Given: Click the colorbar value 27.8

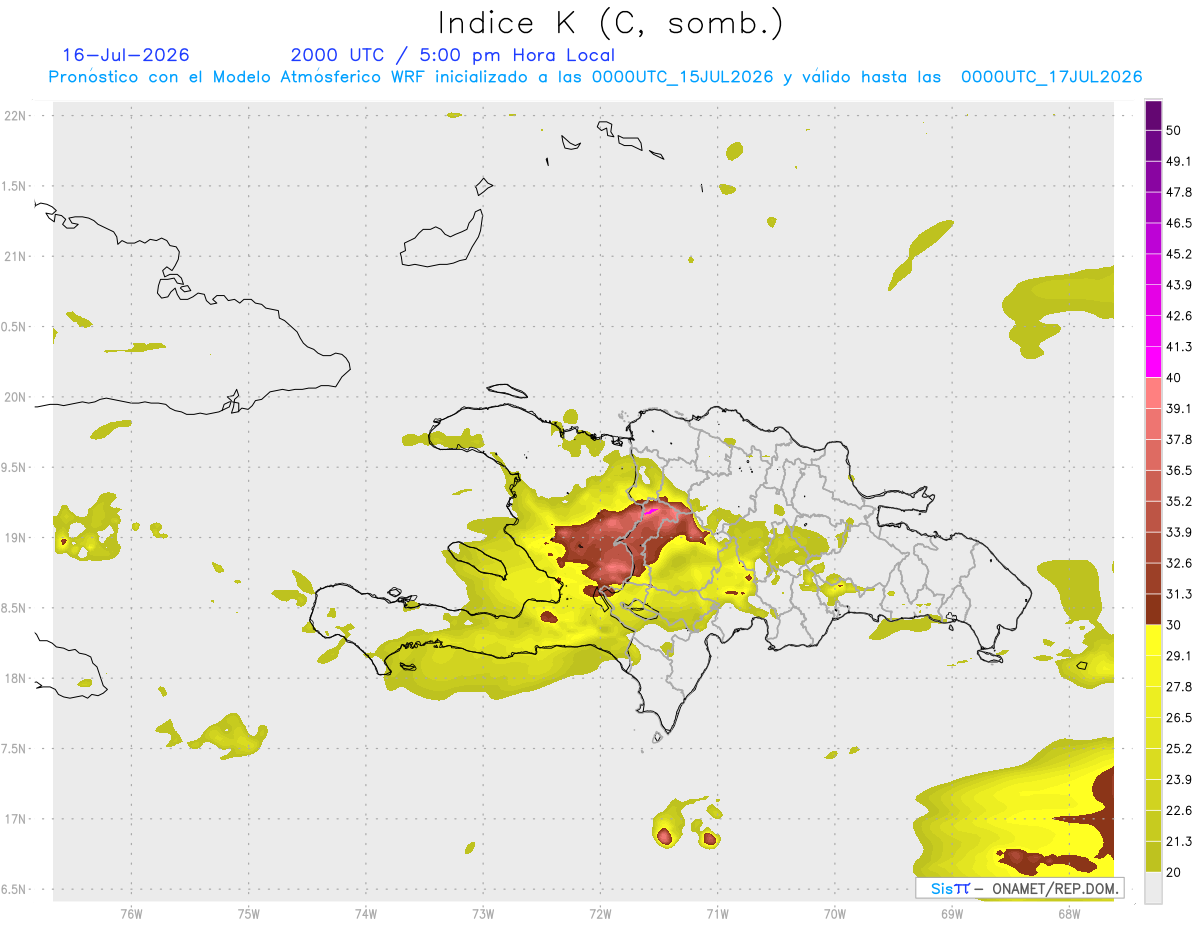Looking at the screenshot, I should (x=1179, y=687).
